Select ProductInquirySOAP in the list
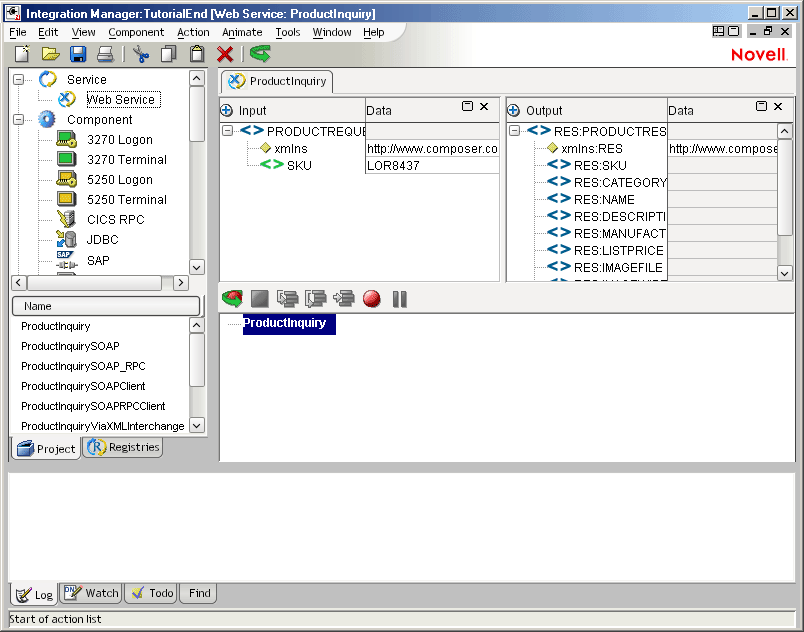 70,346
